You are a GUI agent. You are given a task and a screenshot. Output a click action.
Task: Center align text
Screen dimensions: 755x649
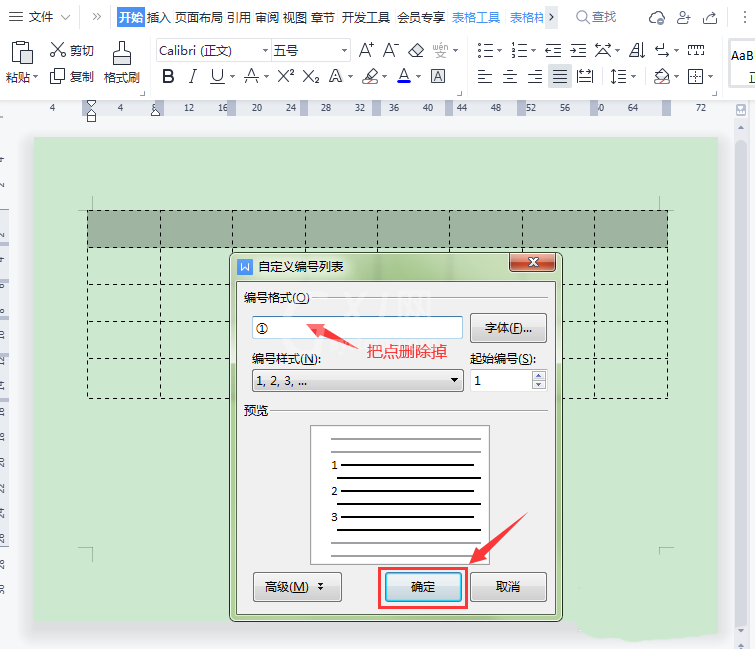point(510,76)
